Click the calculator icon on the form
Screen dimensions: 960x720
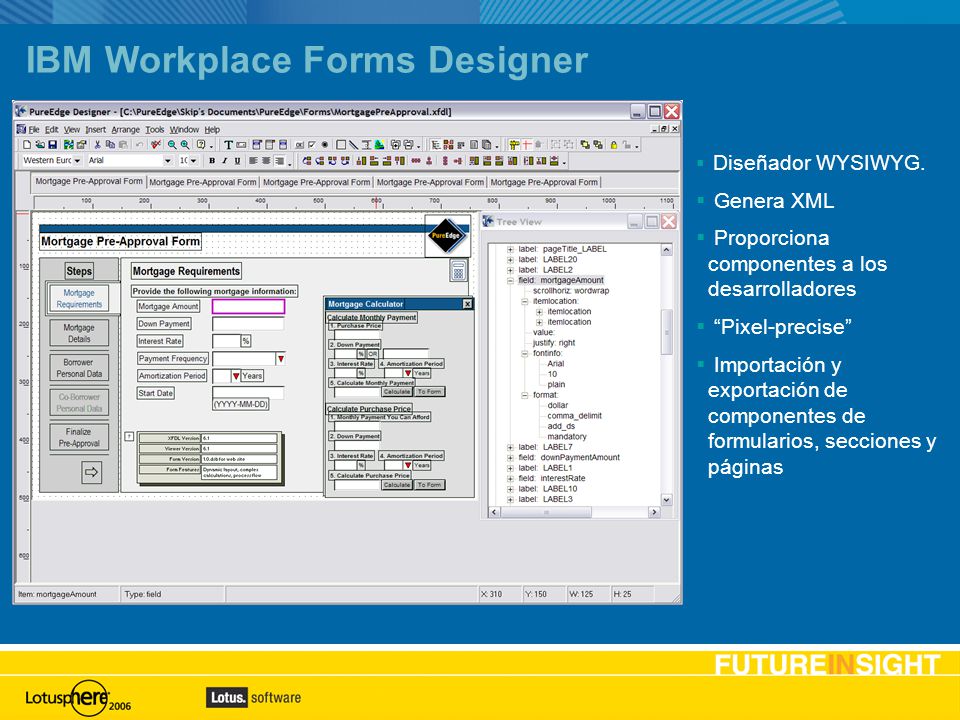(x=458, y=270)
